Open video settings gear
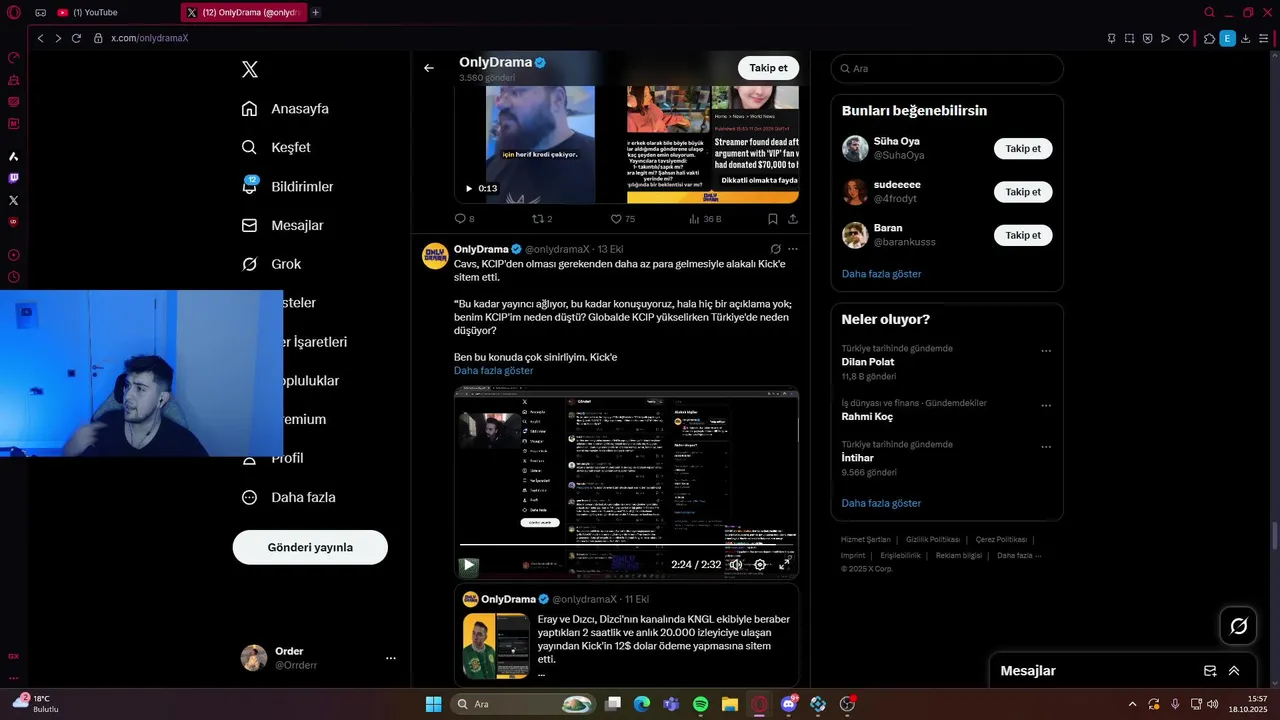The image size is (1280, 720). click(x=760, y=564)
